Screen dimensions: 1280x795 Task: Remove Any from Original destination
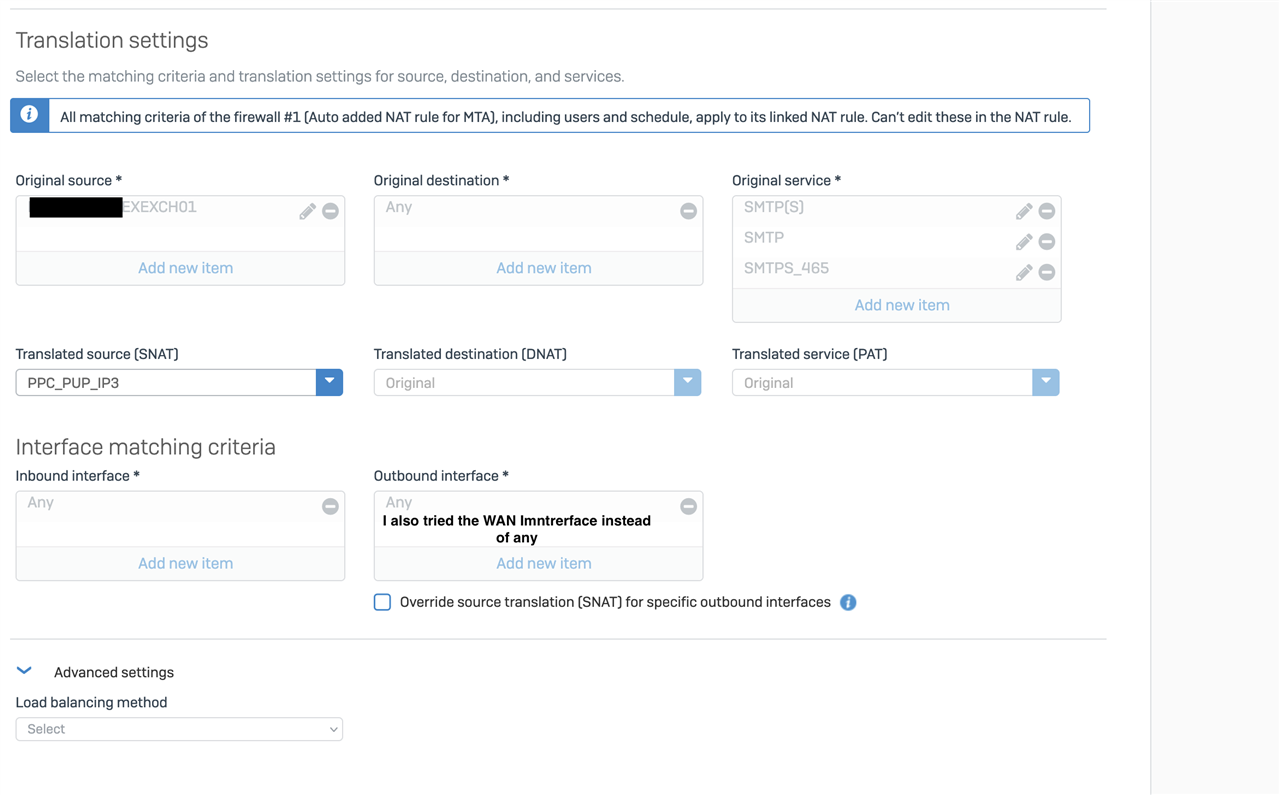pyautogui.click(x=688, y=211)
